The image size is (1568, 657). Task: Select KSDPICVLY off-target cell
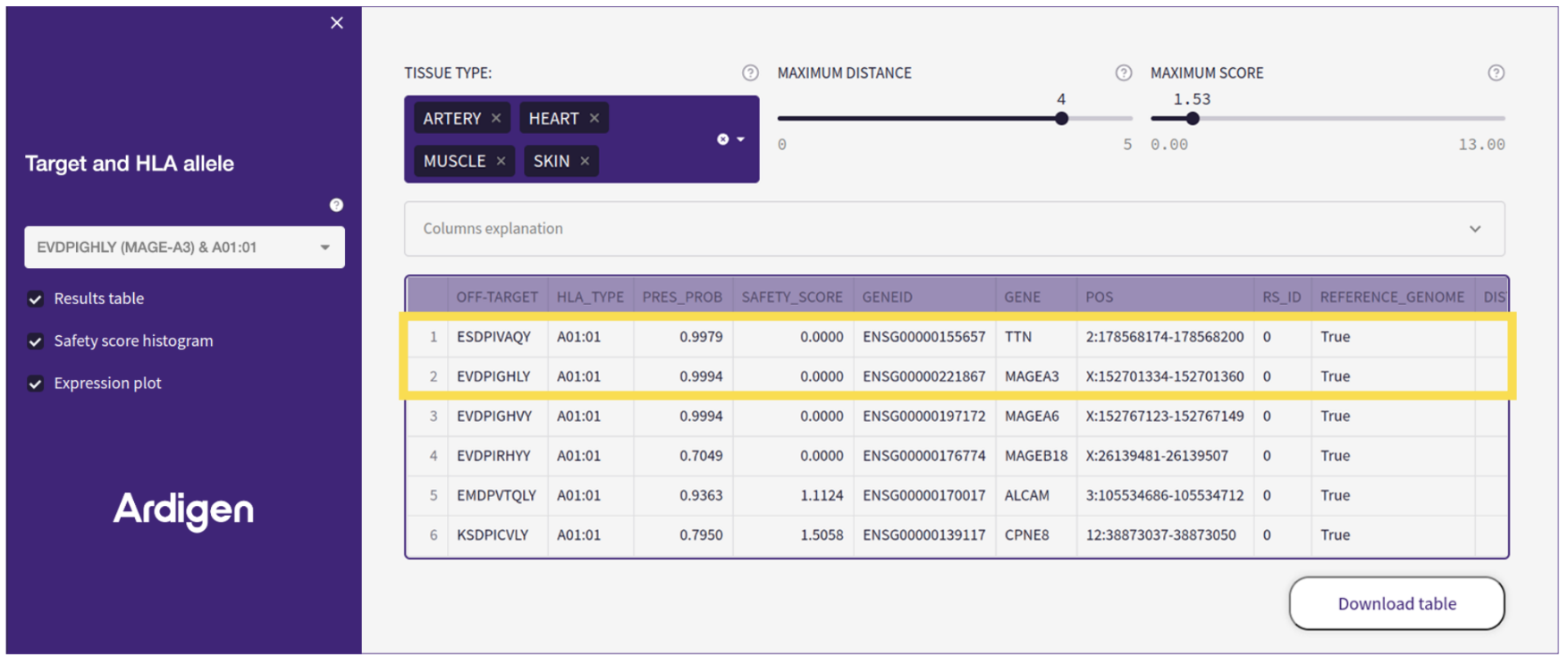(497, 535)
